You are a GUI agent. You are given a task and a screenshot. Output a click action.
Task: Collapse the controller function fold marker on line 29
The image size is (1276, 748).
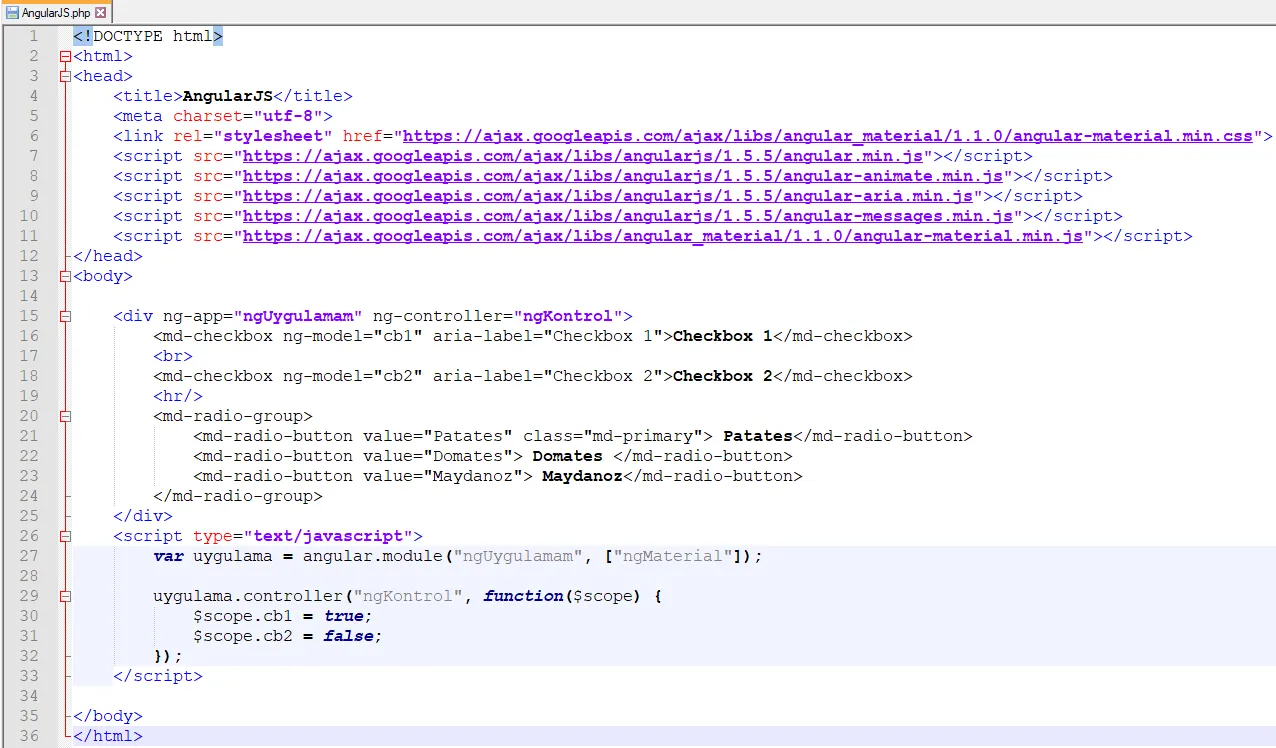point(66,596)
